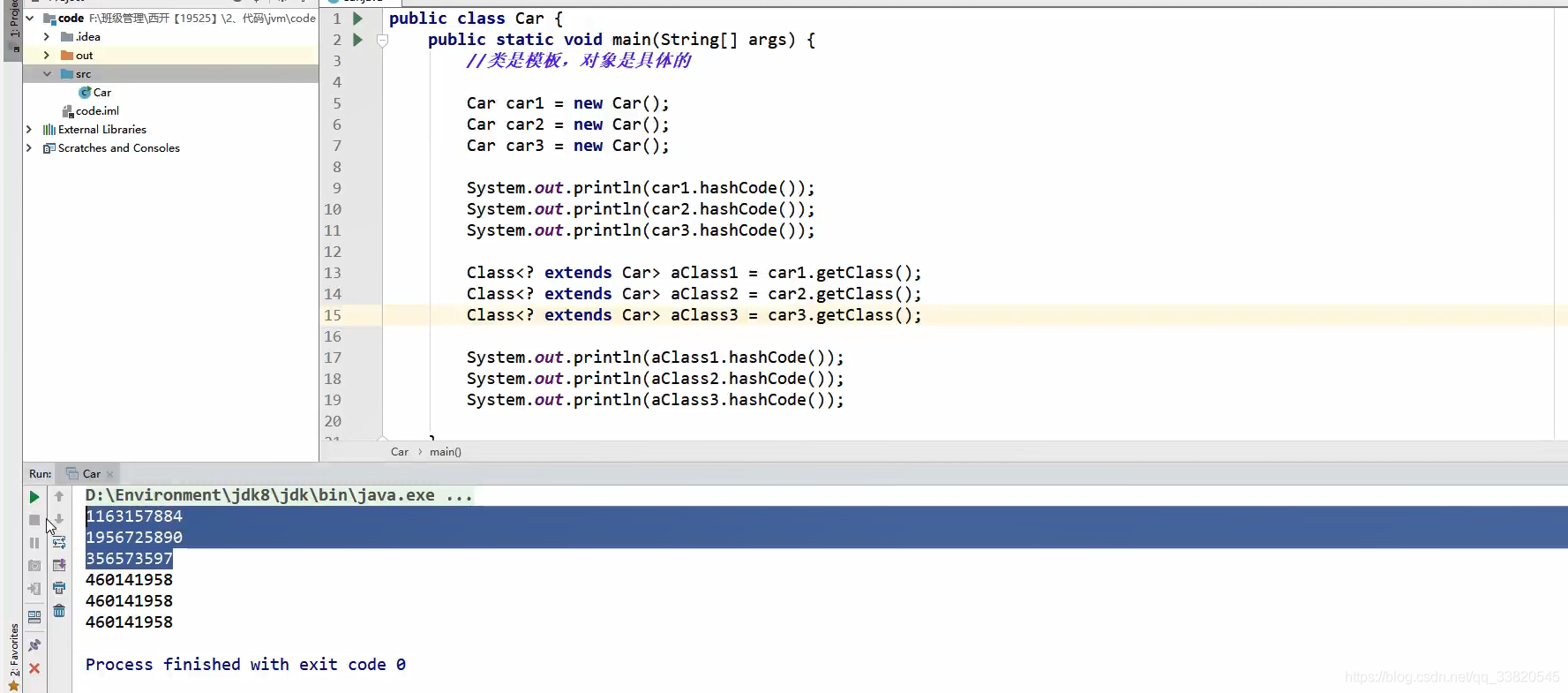The image size is (1568, 693).
Task: Click 'Car car3 = new Car();' on line 7
Action: coord(568,146)
